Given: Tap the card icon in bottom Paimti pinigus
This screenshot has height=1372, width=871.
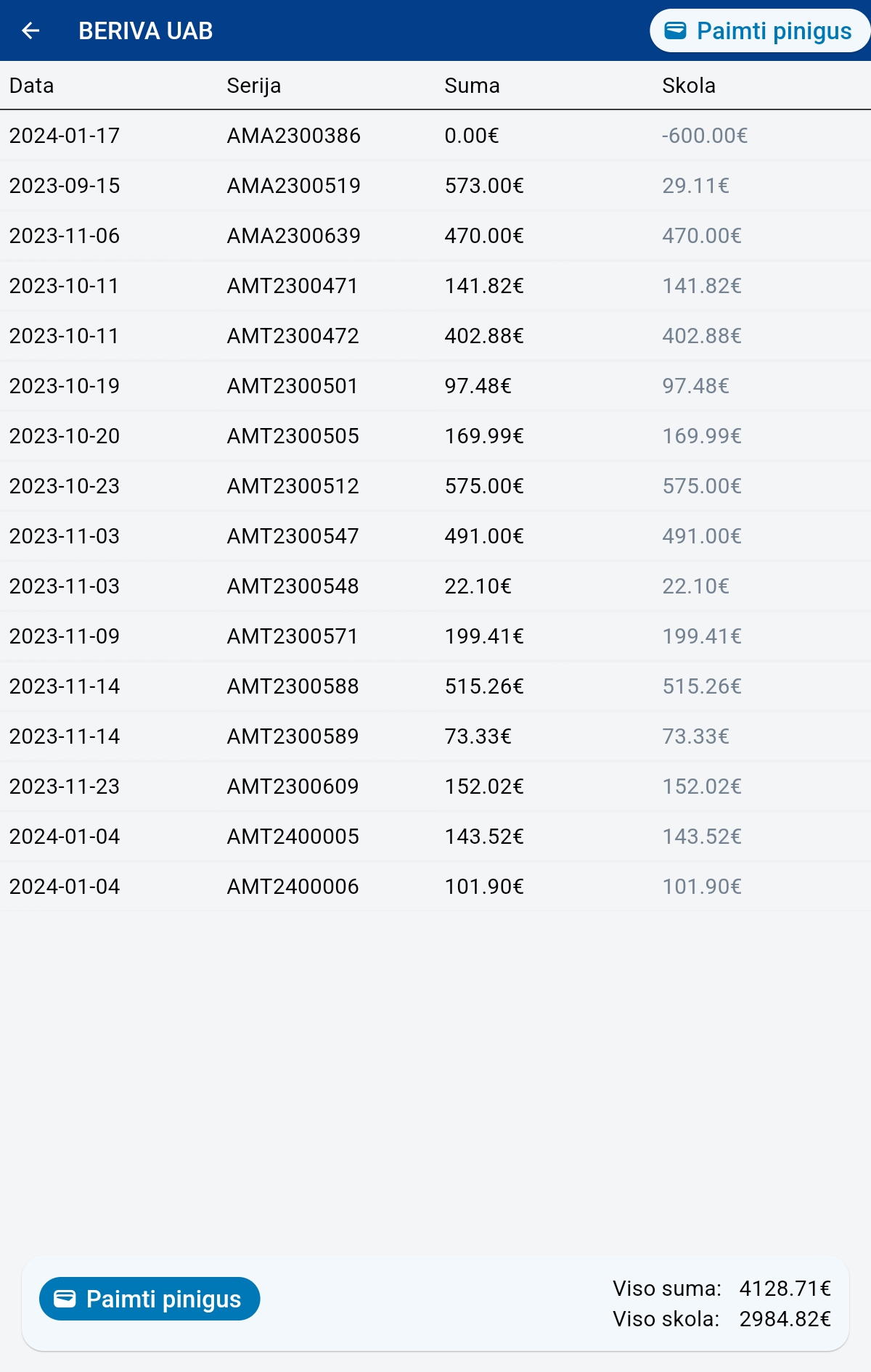Looking at the screenshot, I should [x=65, y=1299].
